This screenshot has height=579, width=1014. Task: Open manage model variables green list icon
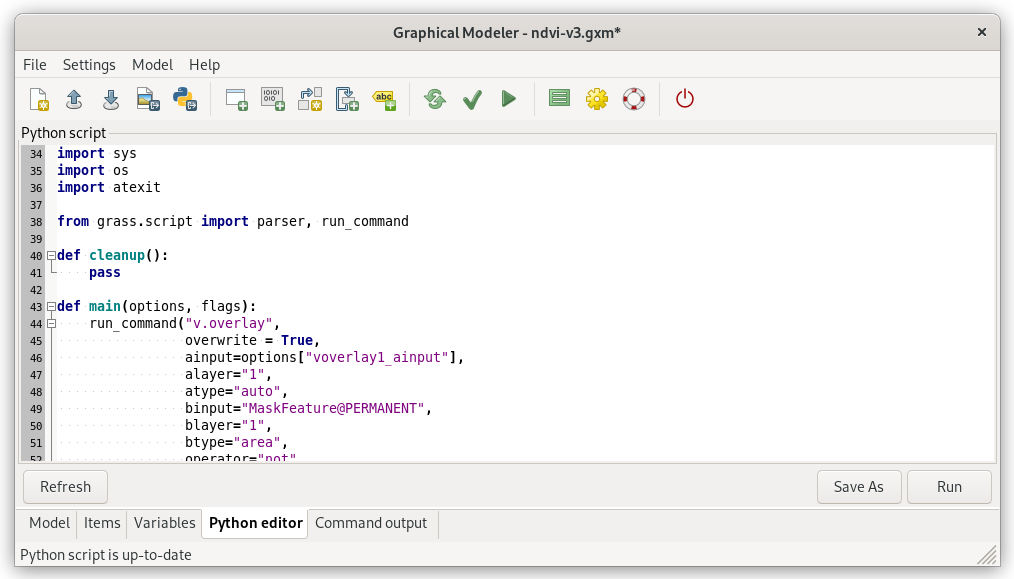point(559,98)
